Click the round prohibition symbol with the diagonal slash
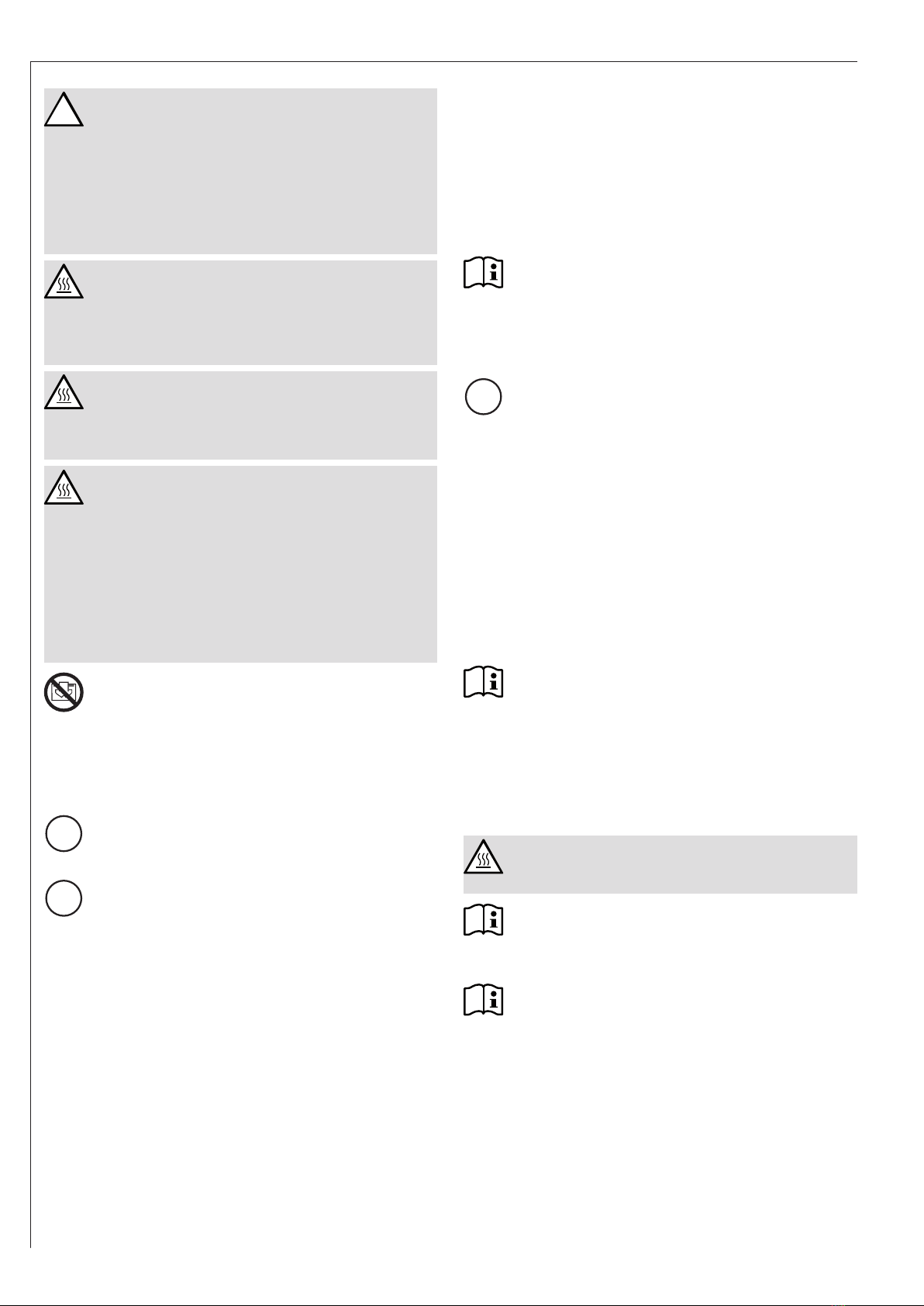The height and width of the screenshot is (1306, 924). coord(64,693)
